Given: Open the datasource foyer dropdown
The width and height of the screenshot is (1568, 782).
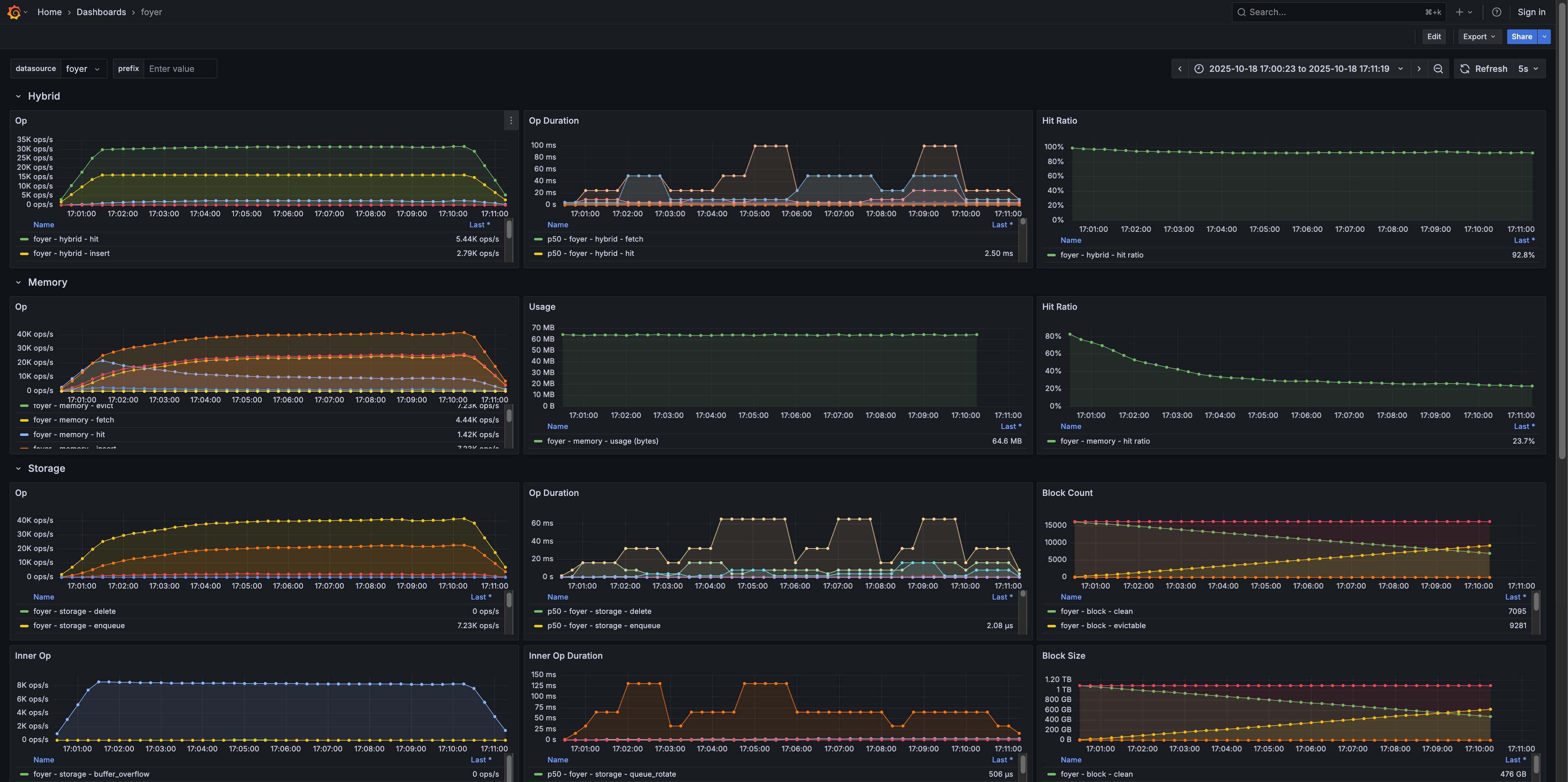Looking at the screenshot, I should [83, 69].
